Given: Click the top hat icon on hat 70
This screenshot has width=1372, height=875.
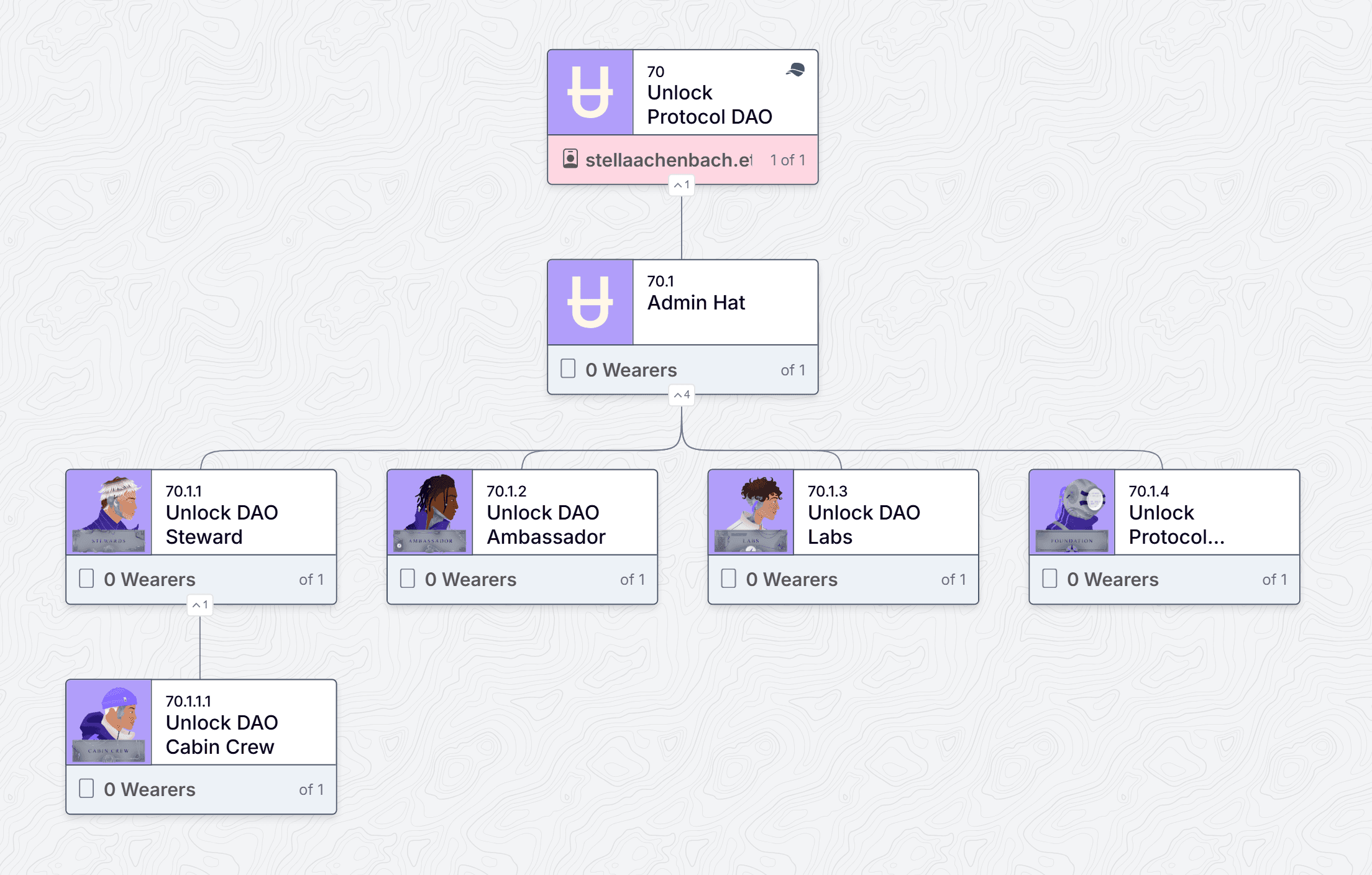Looking at the screenshot, I should 795,70.
